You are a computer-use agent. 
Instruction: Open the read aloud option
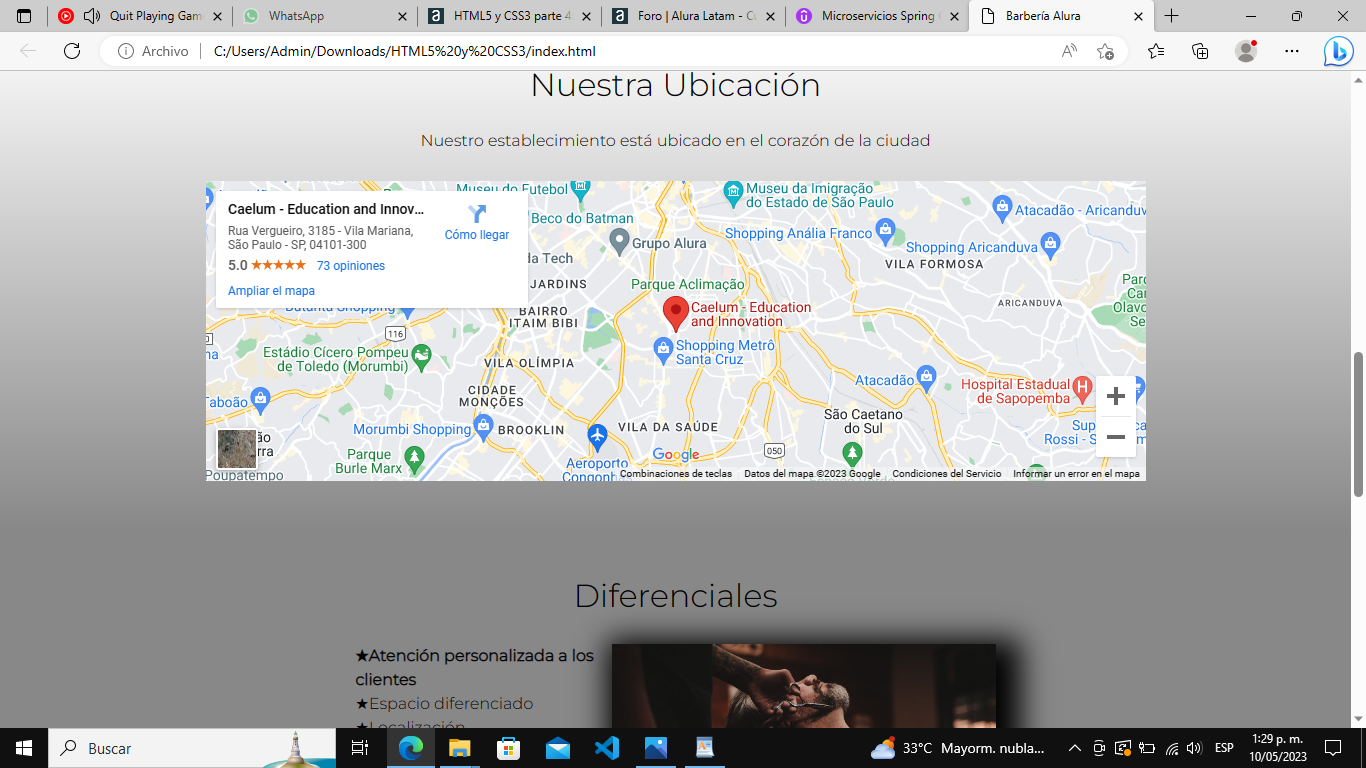pos(1069,51)
